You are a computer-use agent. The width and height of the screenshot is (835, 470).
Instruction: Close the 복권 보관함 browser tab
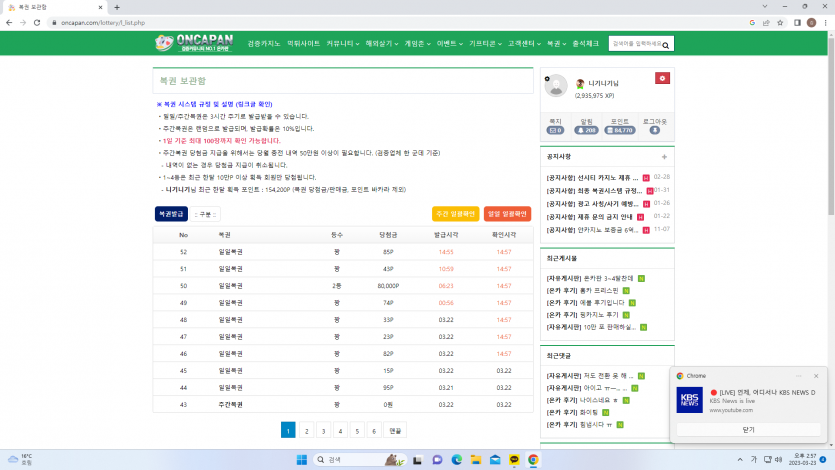pos(100,7)
